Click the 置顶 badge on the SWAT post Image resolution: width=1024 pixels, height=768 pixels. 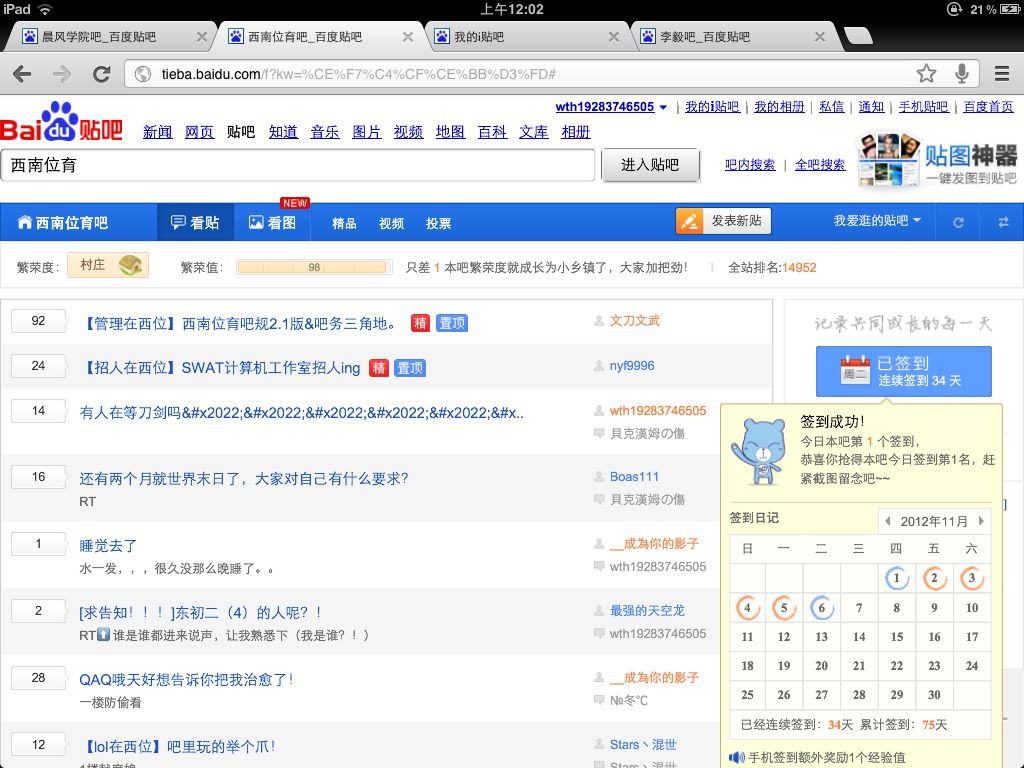[410, 368]
